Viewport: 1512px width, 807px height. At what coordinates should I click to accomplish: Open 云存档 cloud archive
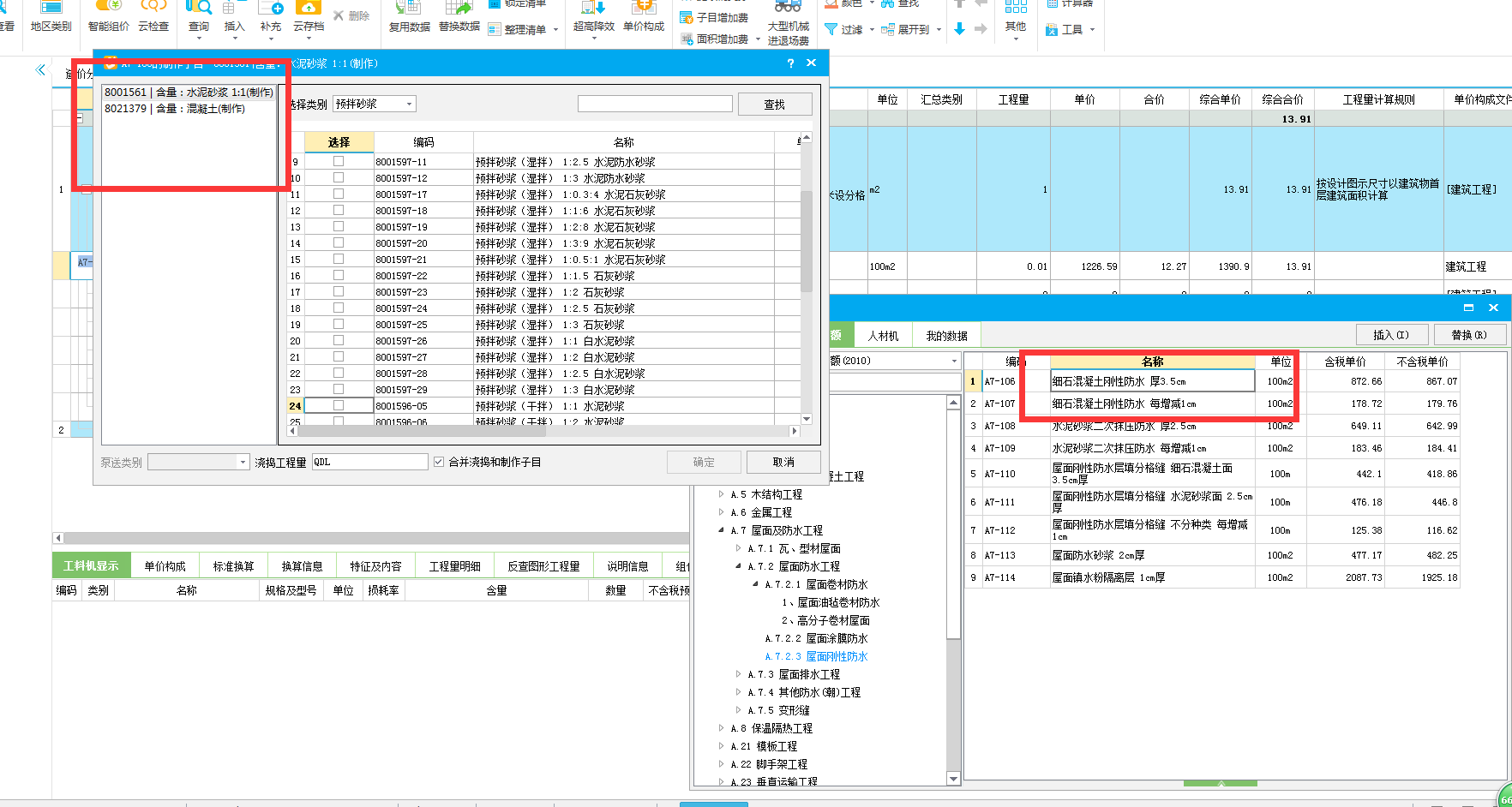click(x=309, y=19)
